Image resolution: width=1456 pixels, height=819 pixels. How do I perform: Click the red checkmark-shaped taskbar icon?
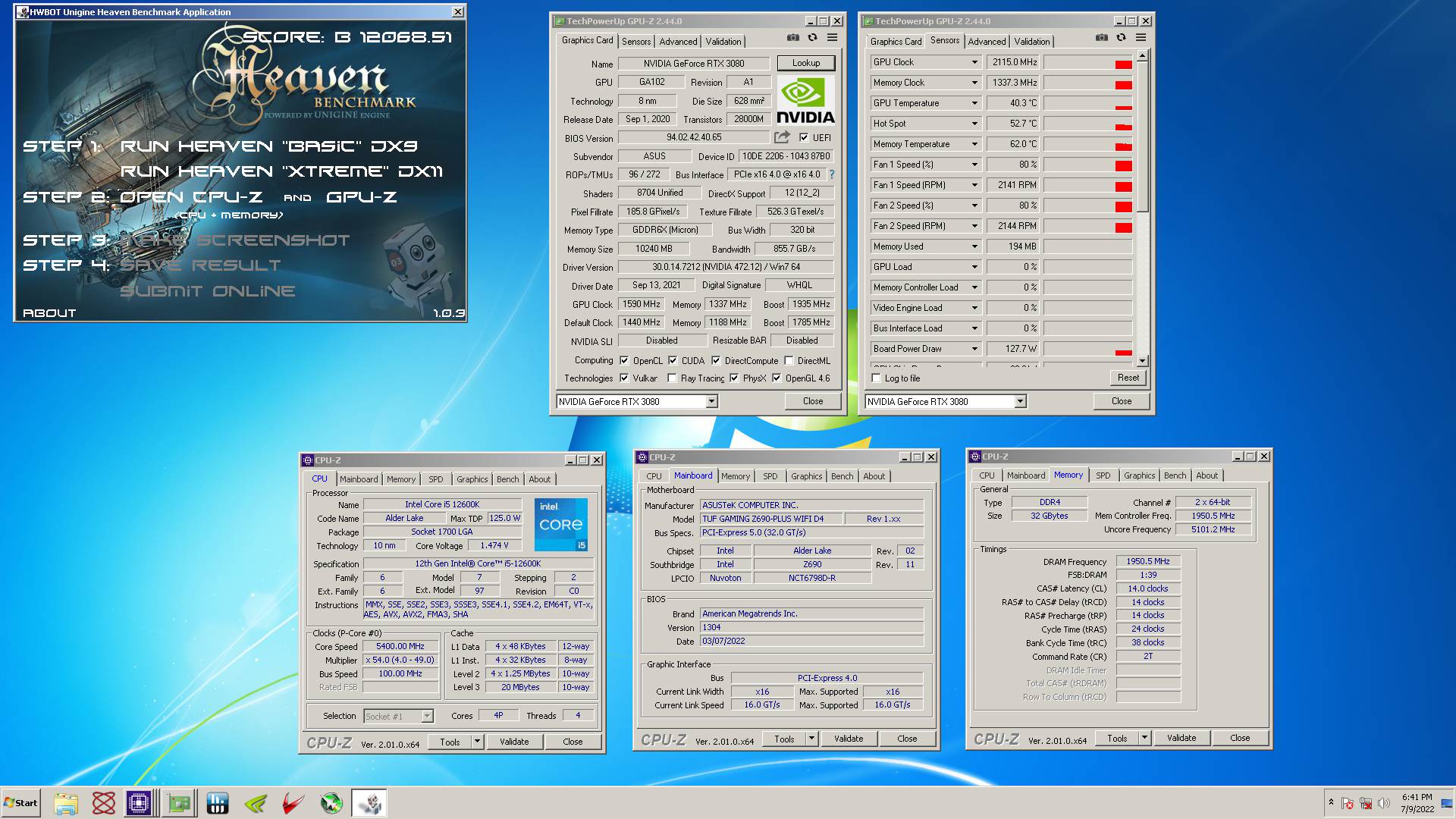click(293, 803)
